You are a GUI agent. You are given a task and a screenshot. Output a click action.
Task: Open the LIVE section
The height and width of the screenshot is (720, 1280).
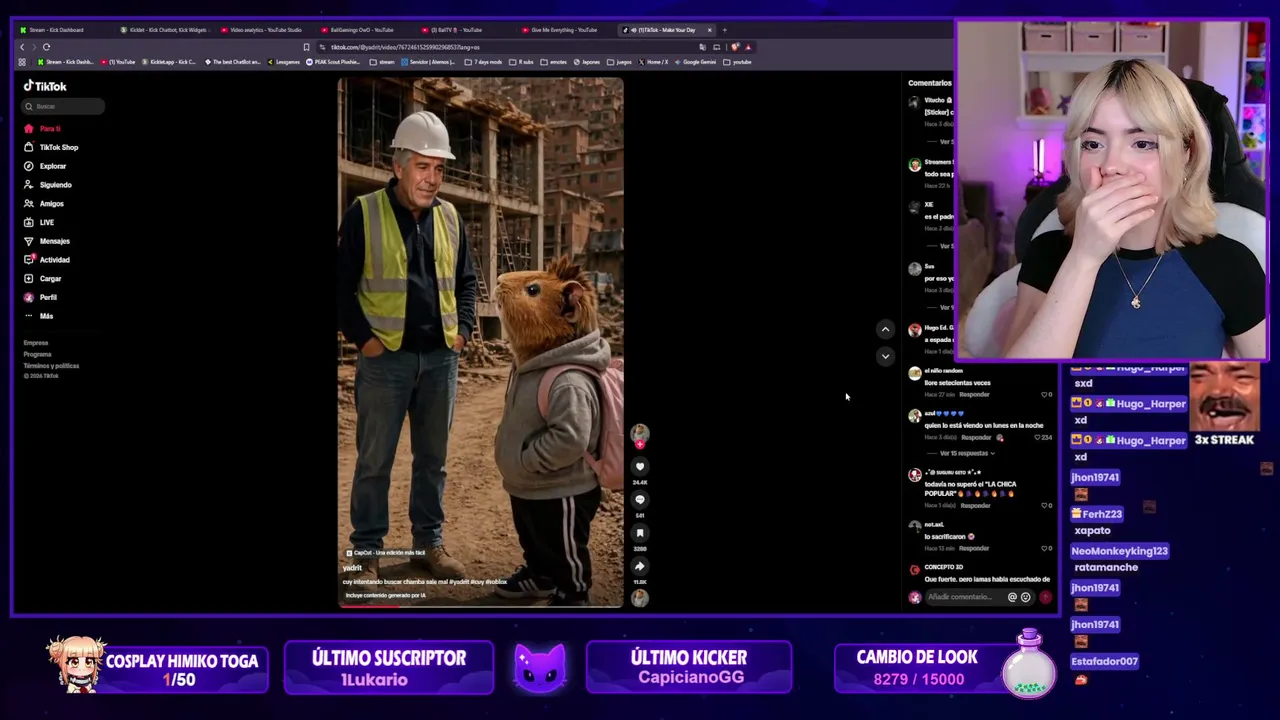[39, 222]
